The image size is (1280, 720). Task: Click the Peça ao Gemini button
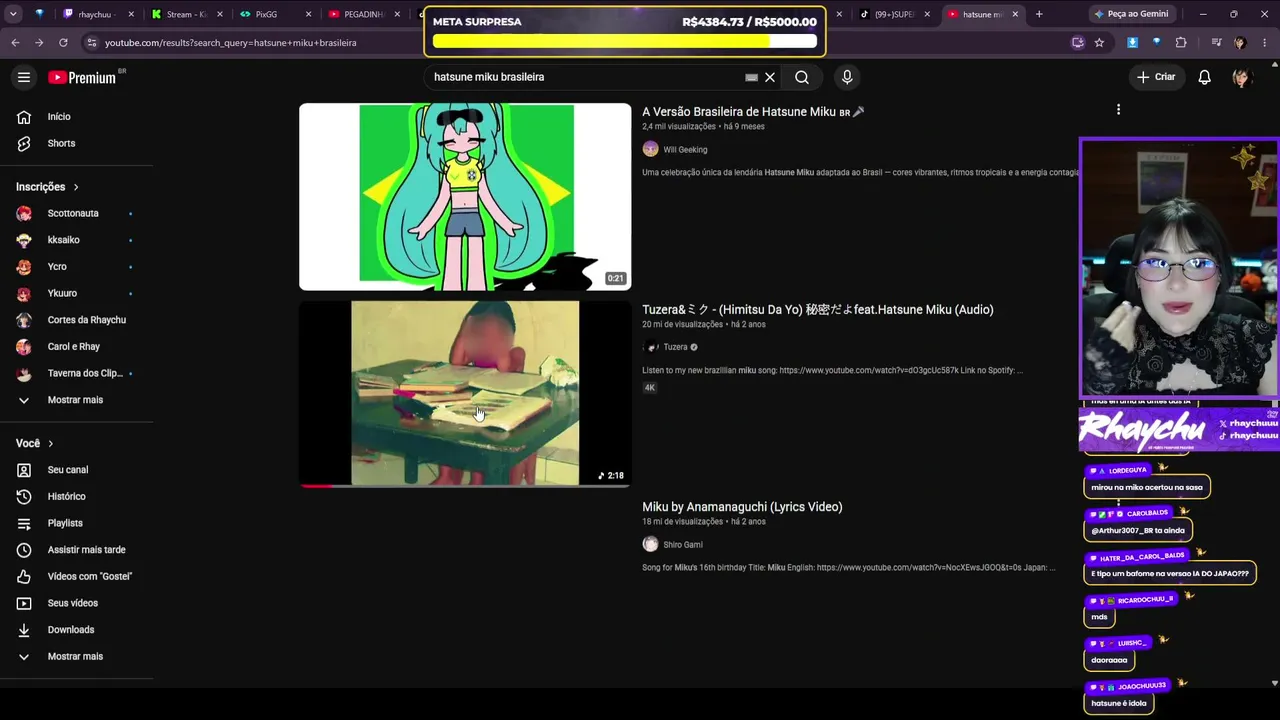(1131, 14)
